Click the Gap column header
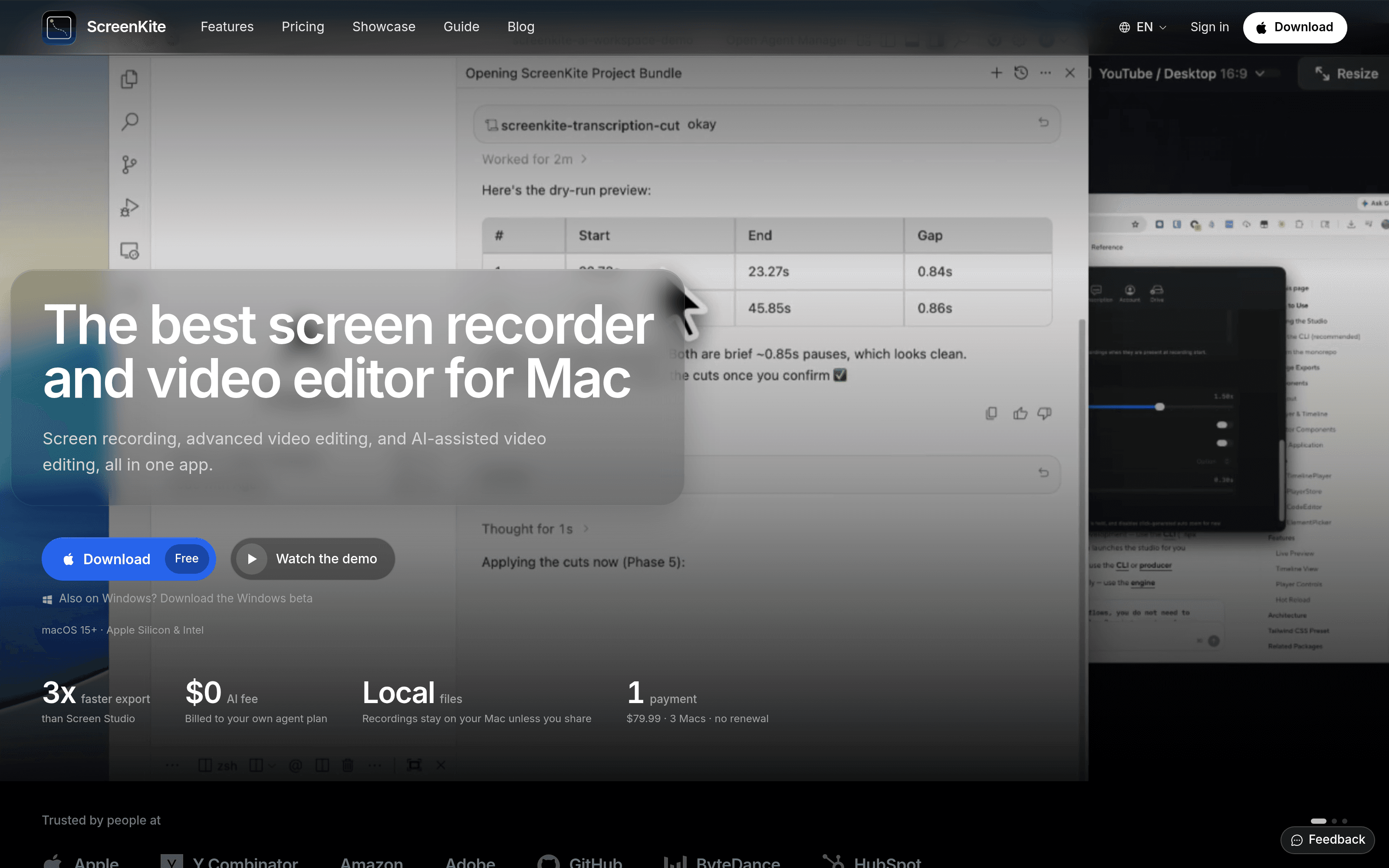The height and width of the screenshot is (868, 1389). [978, 235]
